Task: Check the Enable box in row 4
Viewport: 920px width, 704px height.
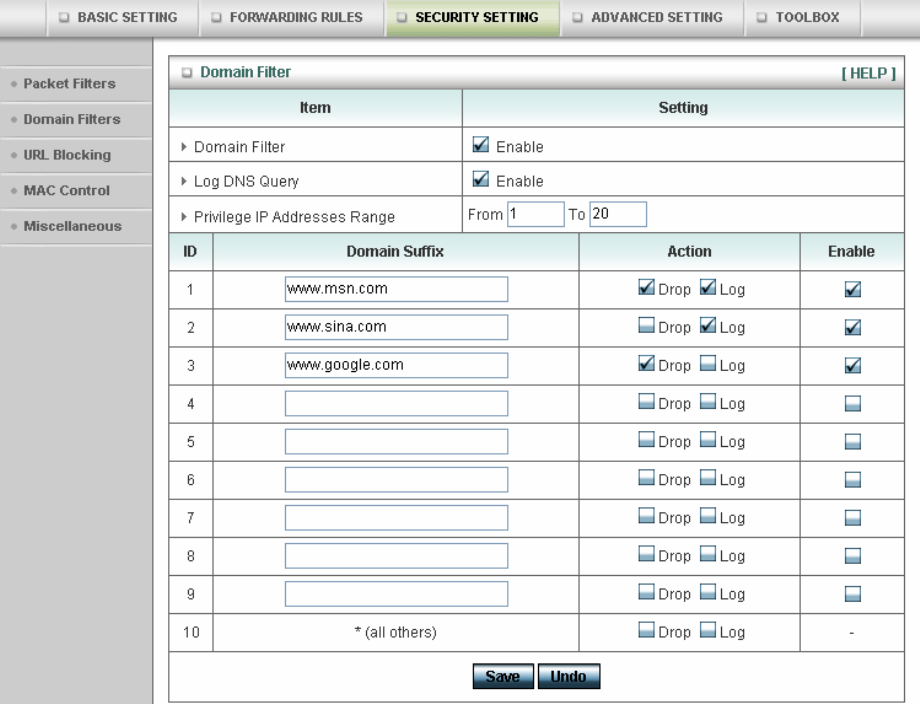Action: (853, 404)
